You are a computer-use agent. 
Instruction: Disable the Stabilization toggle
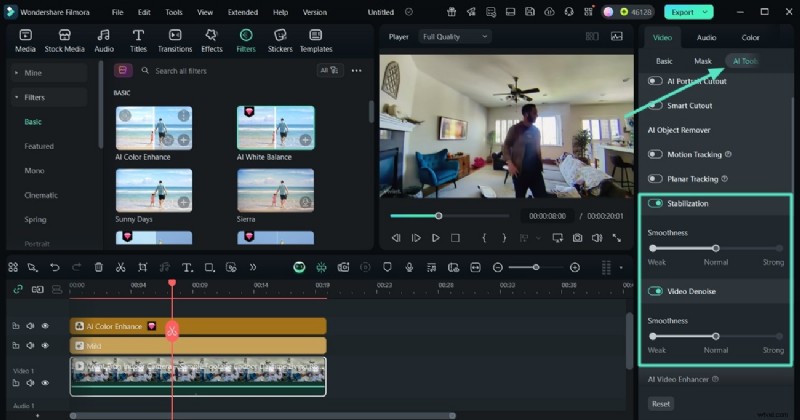coord(656,203)
